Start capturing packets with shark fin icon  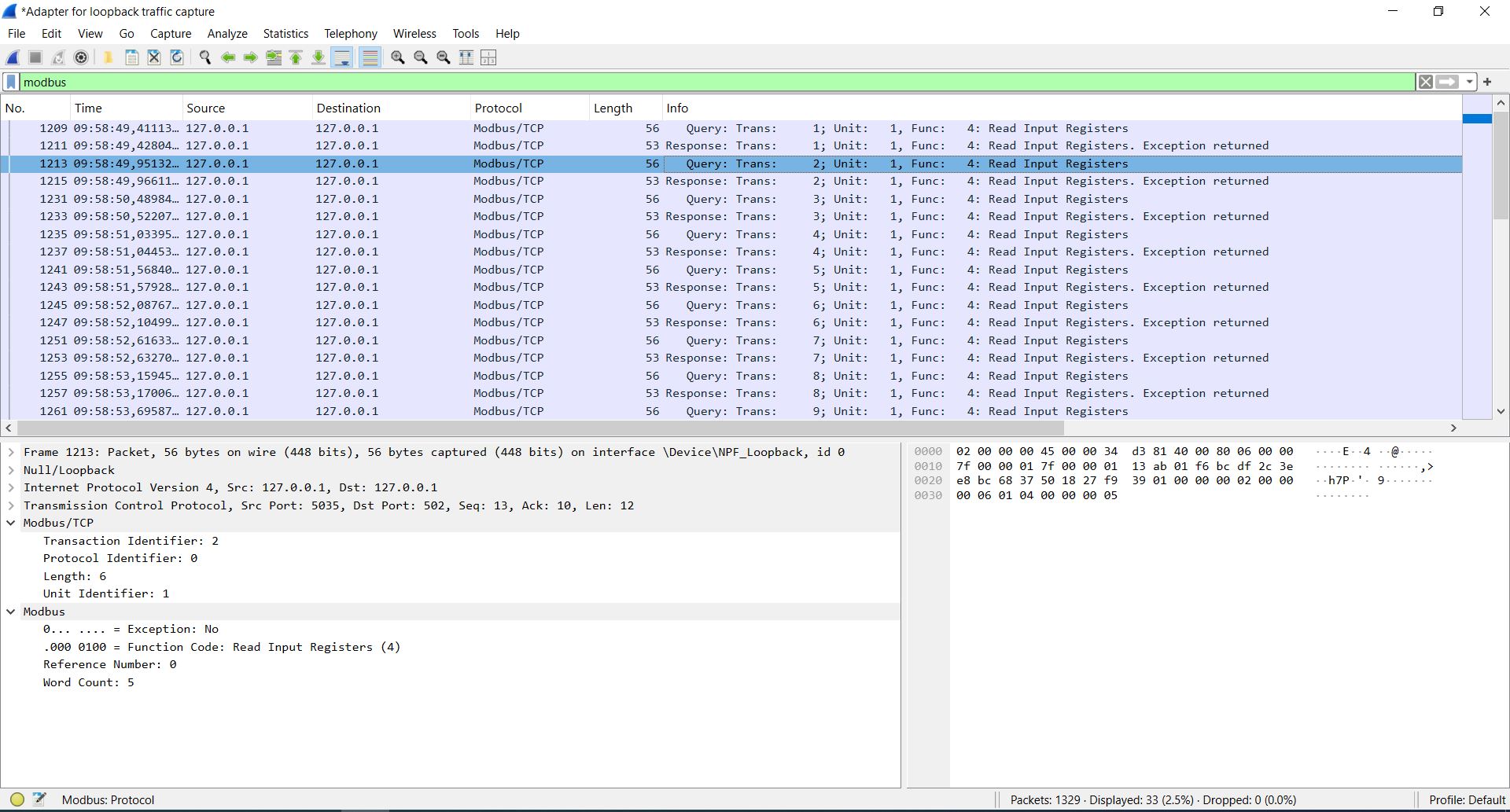pos(13,57)
